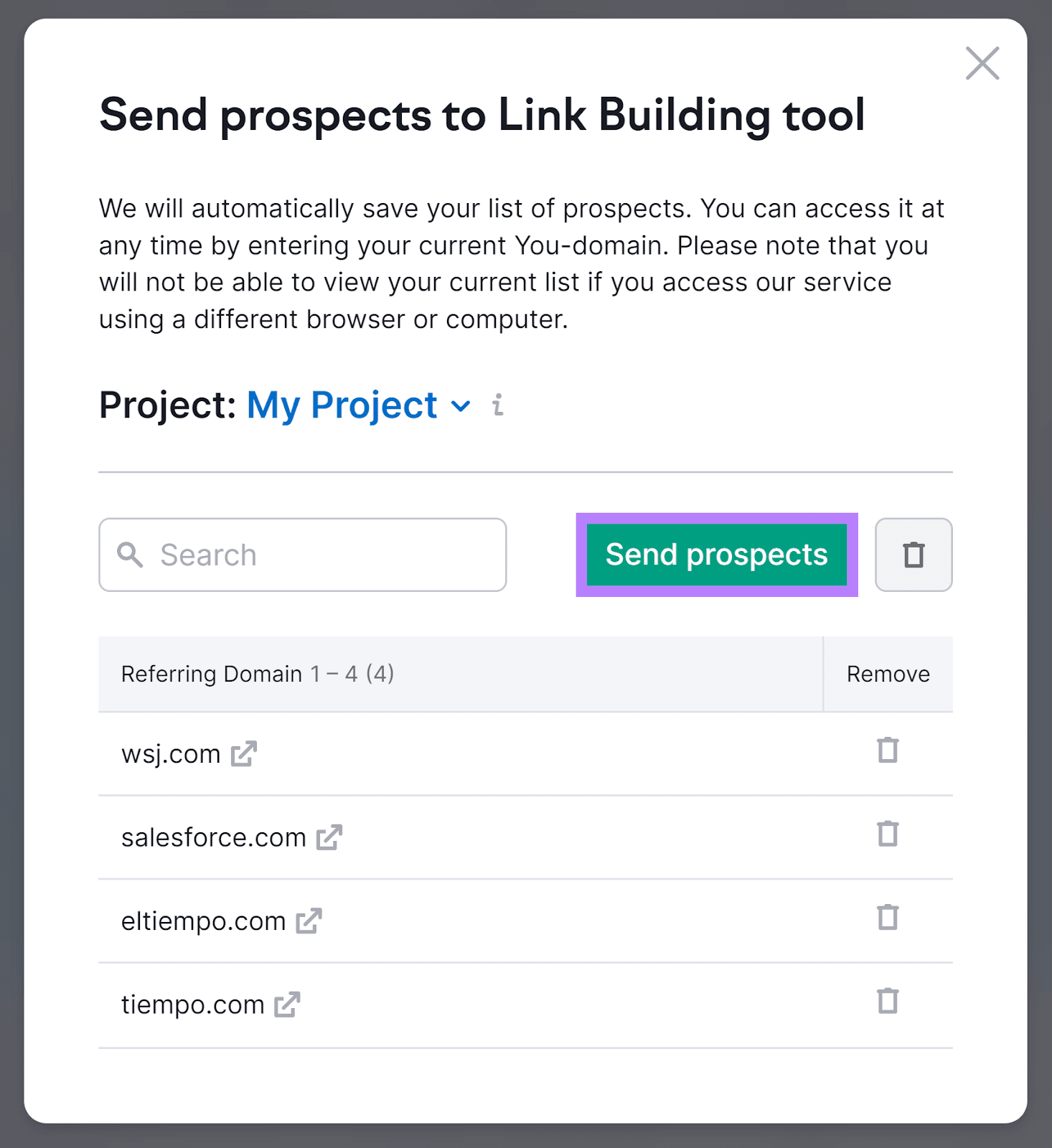The image size is (1052, 1148).
Task: Click the info icon beside My Project
Action: point(497,405)
